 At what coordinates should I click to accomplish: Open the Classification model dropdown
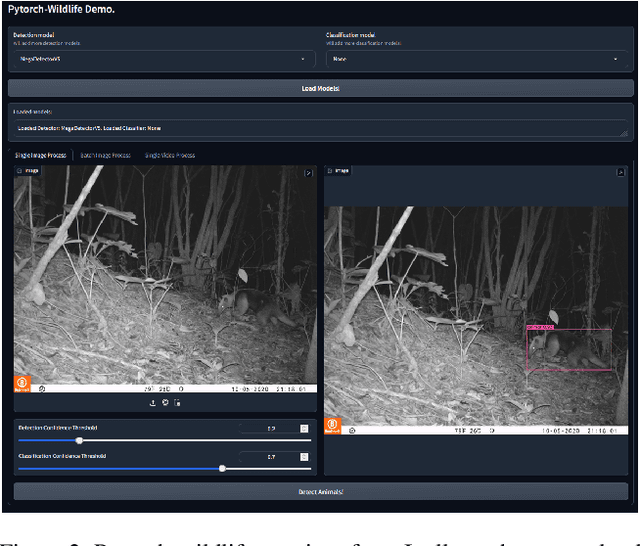click(478, 59)
